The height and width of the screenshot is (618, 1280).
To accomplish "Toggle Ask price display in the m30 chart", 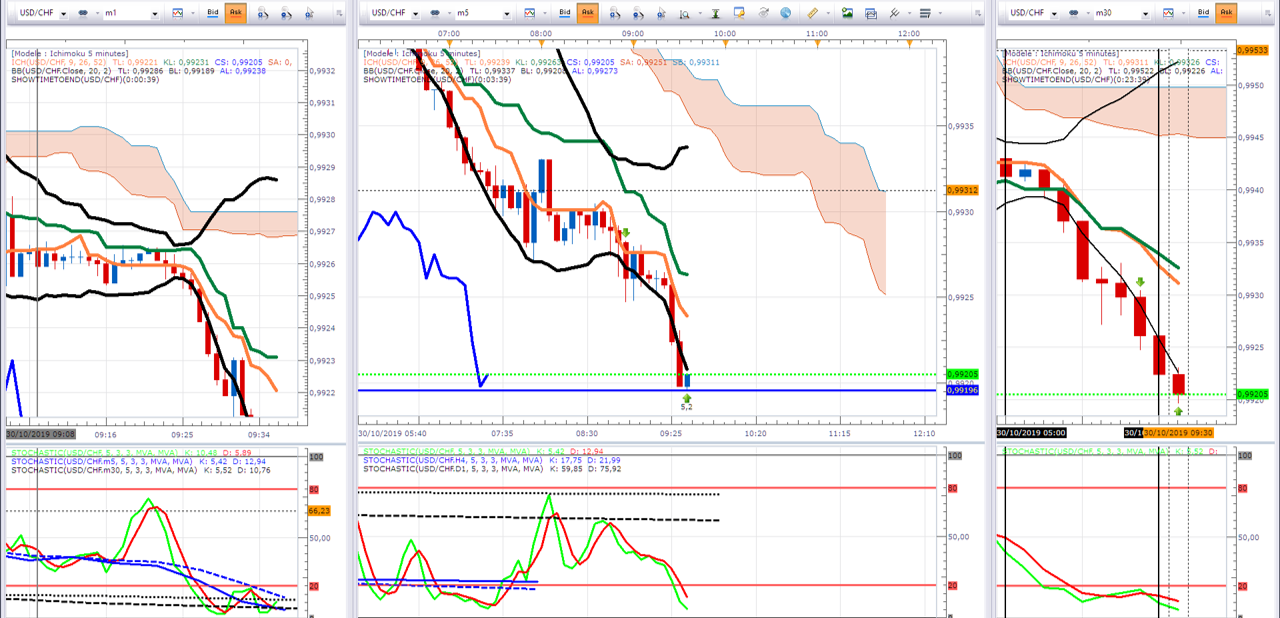I will (1226, 12).
